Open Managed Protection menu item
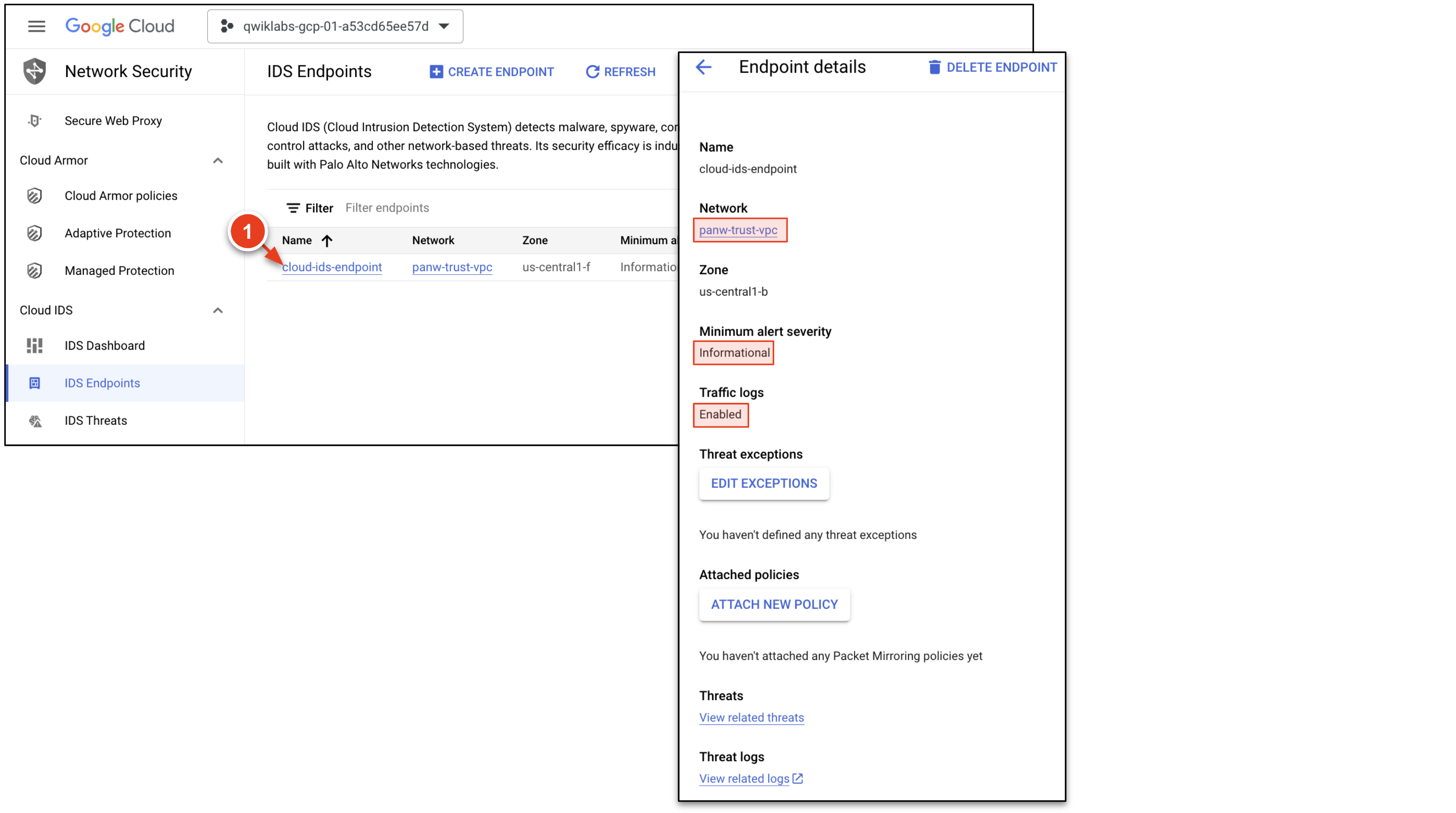Screen dimensions: 1456x813 tap(119, 270)
